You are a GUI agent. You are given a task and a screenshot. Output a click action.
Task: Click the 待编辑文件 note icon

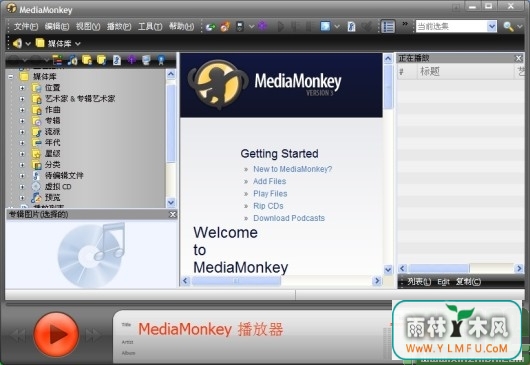coord(37,175)
